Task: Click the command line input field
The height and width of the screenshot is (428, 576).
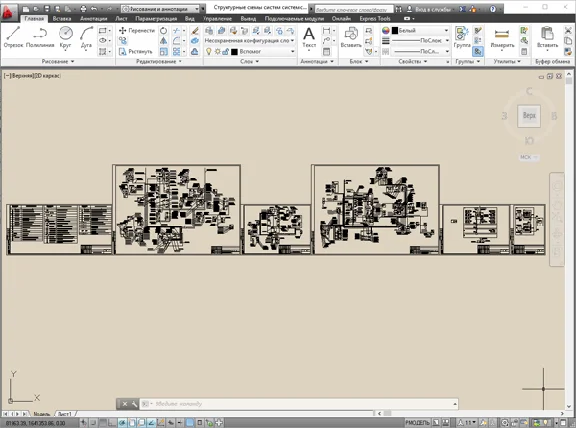Action: [x=298, y=404]
